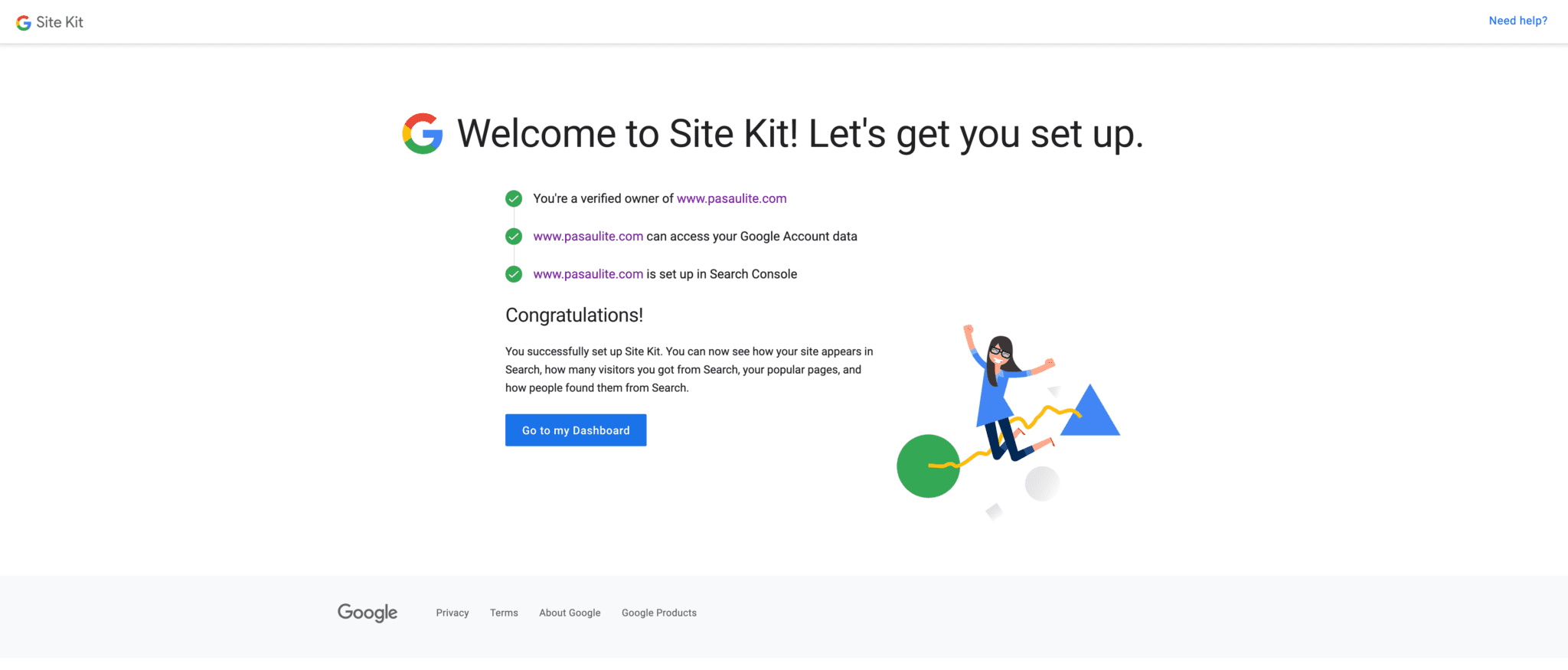Viewport: 1568px width, 670px height.
Task: Click the green checkmark beside the verified owner line
Action: 513,198
